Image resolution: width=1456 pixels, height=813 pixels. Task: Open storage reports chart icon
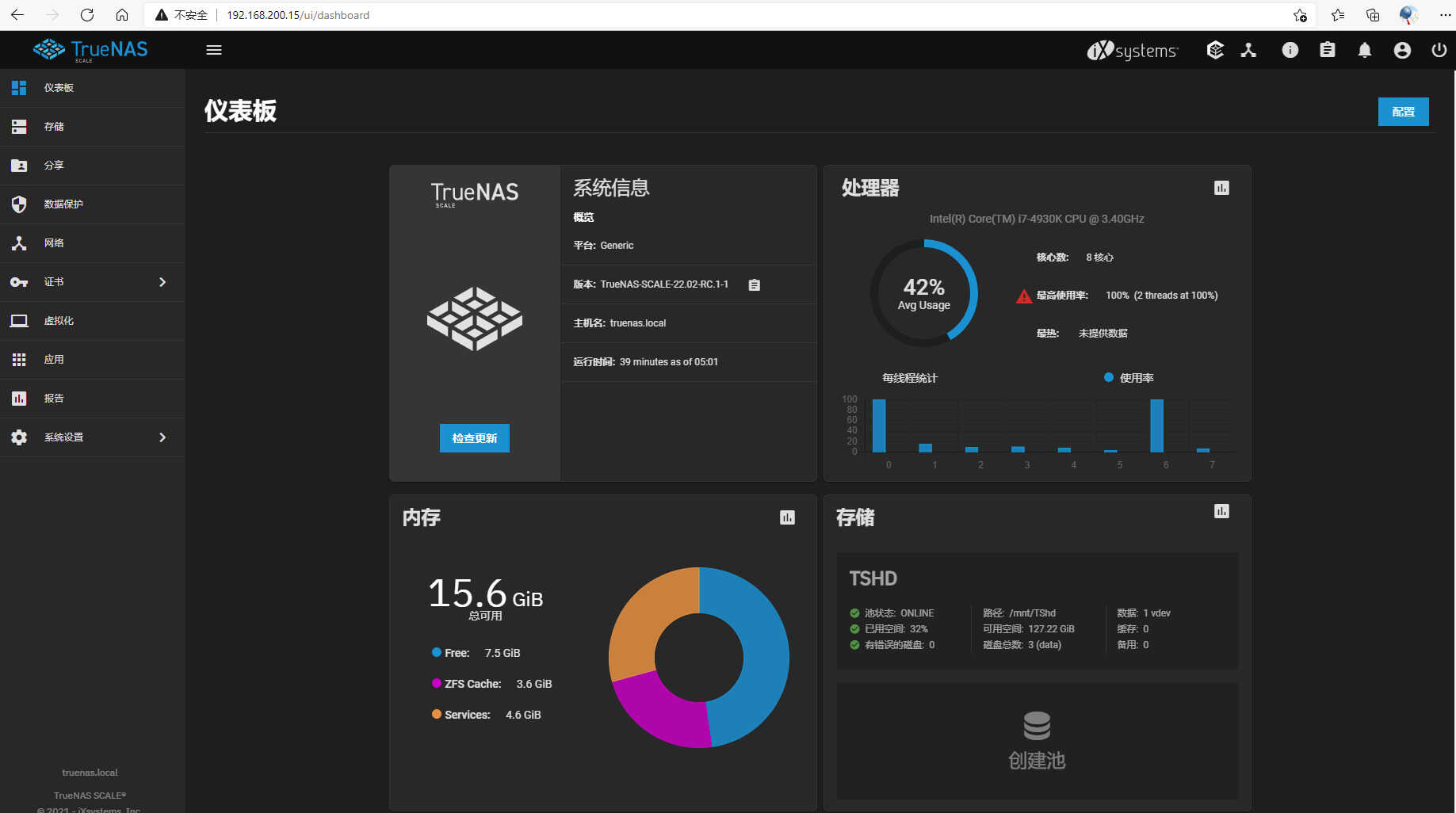click(1221, 511)
